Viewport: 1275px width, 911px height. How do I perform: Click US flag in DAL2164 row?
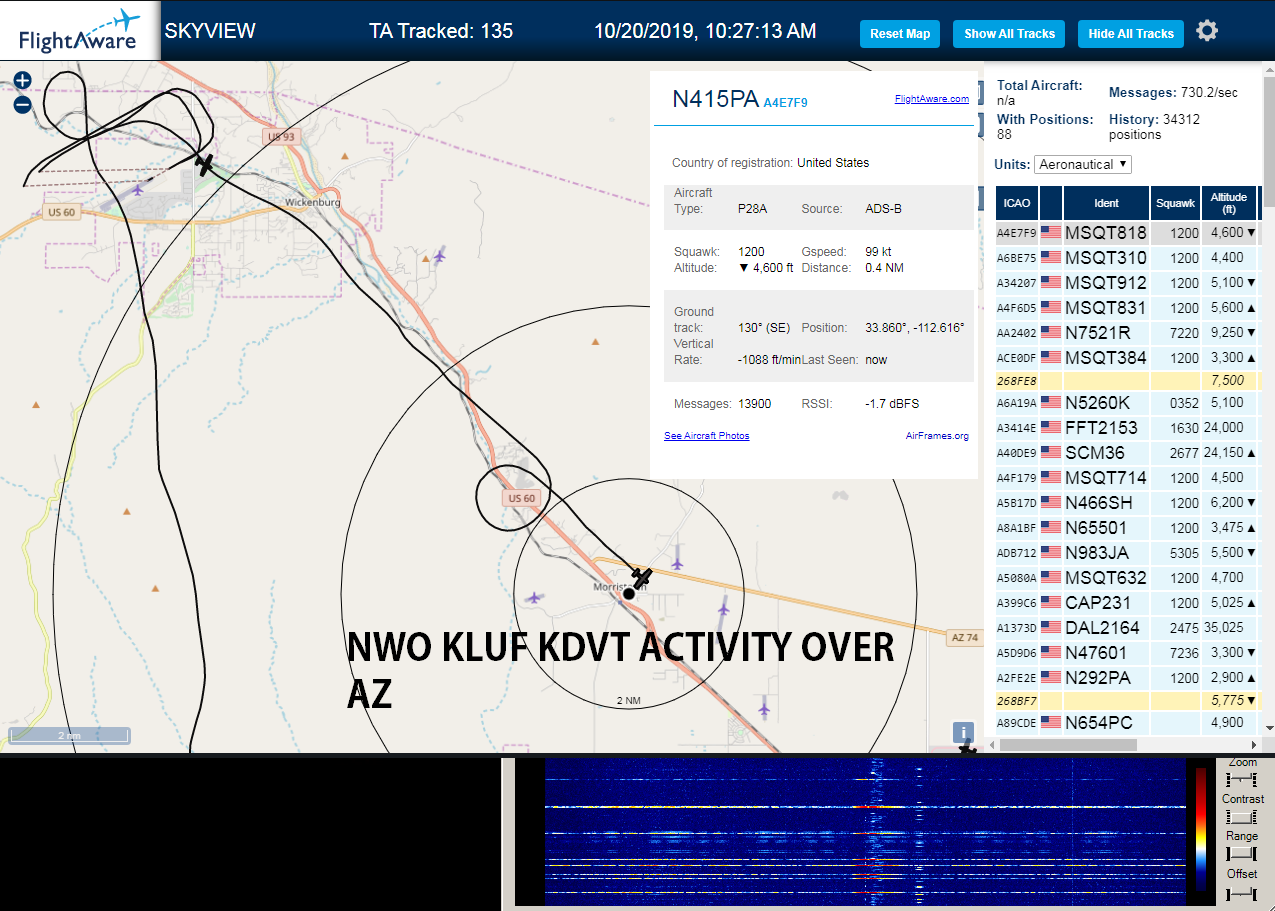click(1051, 628)
